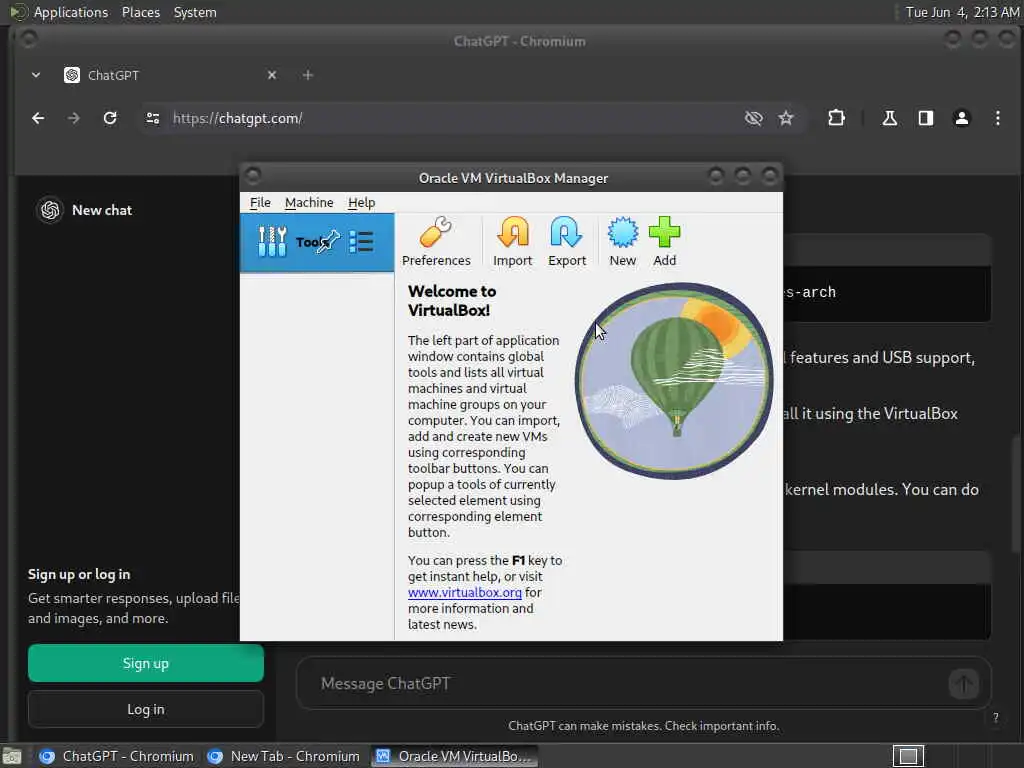Click the ChatGPT logo in sidebar
This screenshot has width=1024, height=768.
(50, 210)
